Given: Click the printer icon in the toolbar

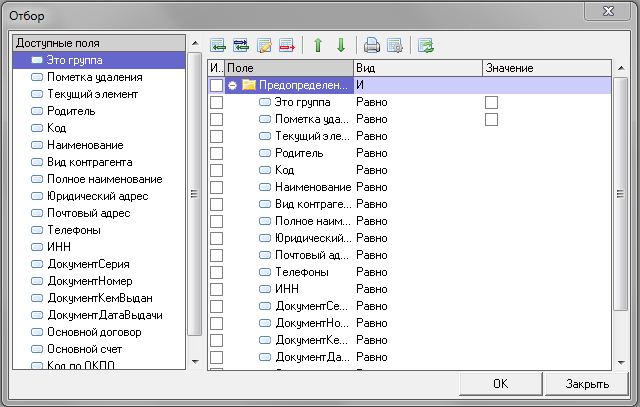Looking at the screenshot, I should click(x=372, y=45).
